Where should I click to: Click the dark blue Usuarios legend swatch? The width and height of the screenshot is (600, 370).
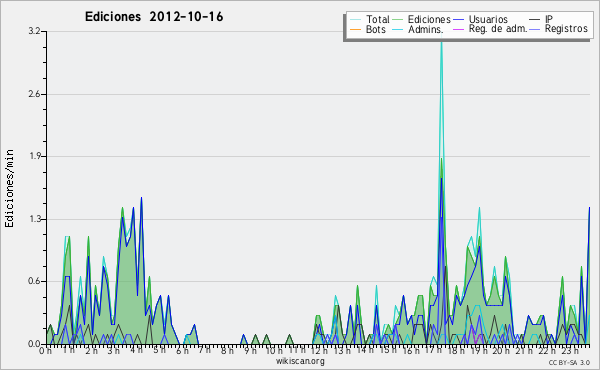click(458, 20)
